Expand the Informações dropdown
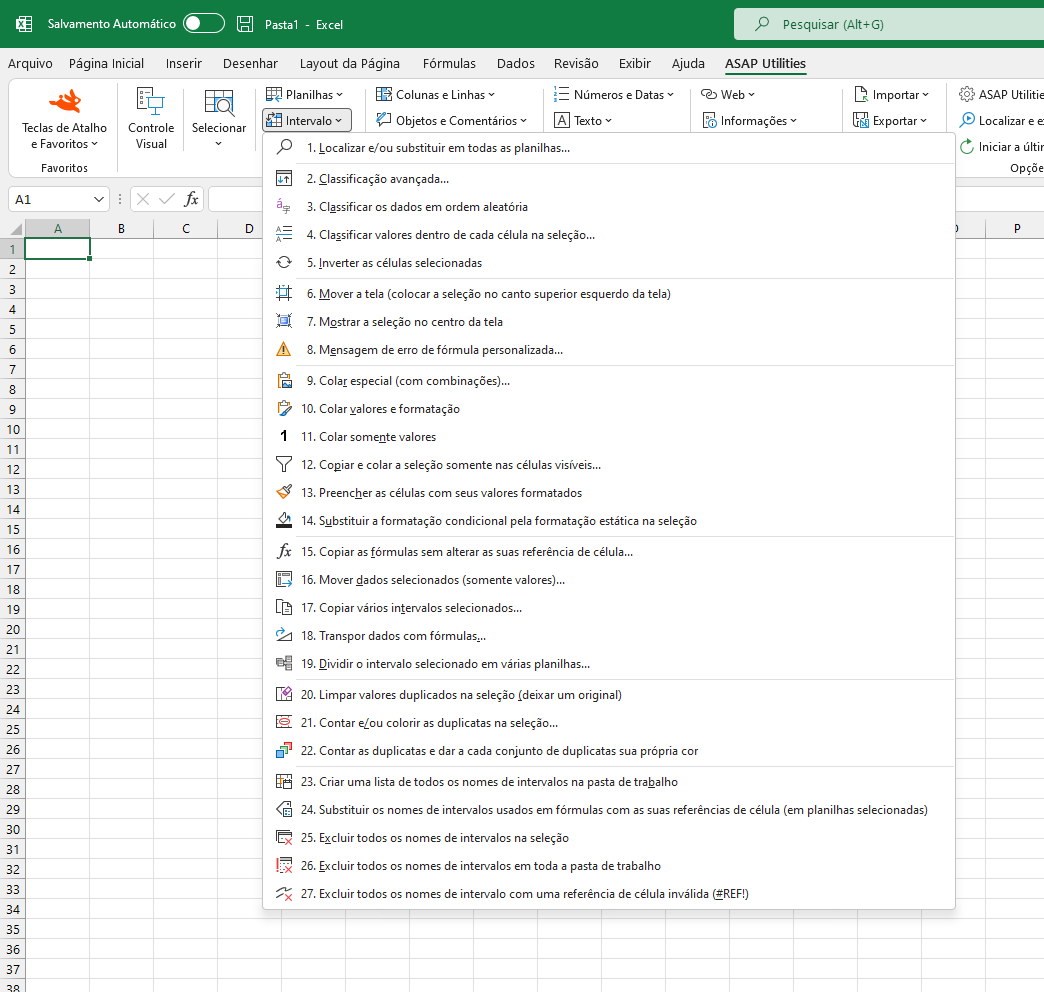Screen dimensions: 1044x992 [750, 121]
